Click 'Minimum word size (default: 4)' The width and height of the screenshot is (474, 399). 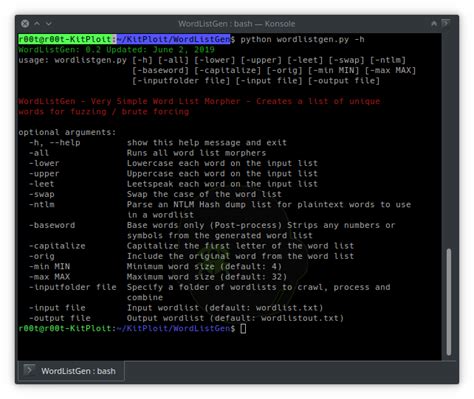204,267
